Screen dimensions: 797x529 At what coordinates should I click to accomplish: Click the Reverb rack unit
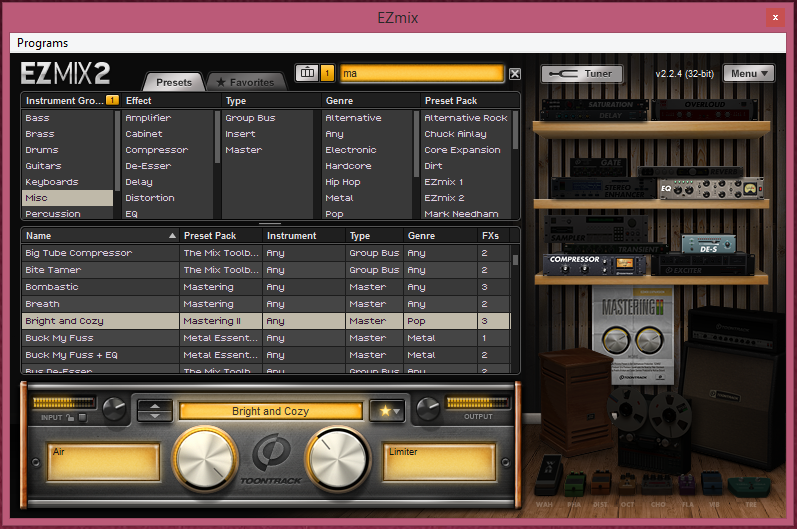tap(690, 172)
